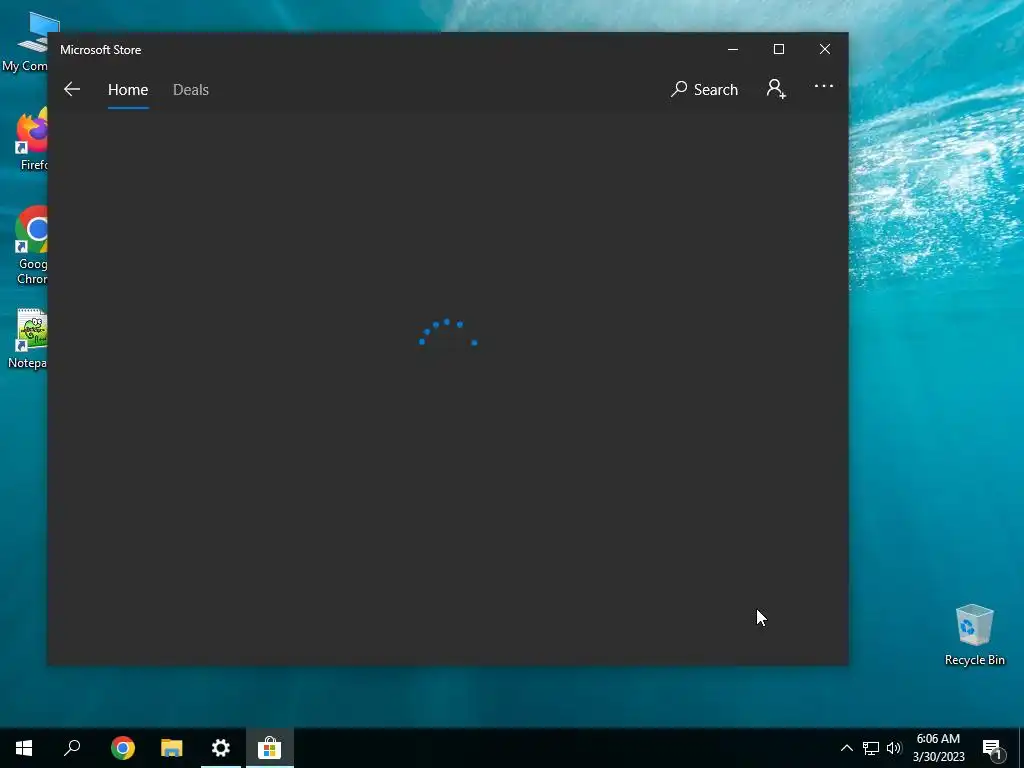Open the Windows Start menu
Screen dimensions: 1024x768
tap(24, 748)
